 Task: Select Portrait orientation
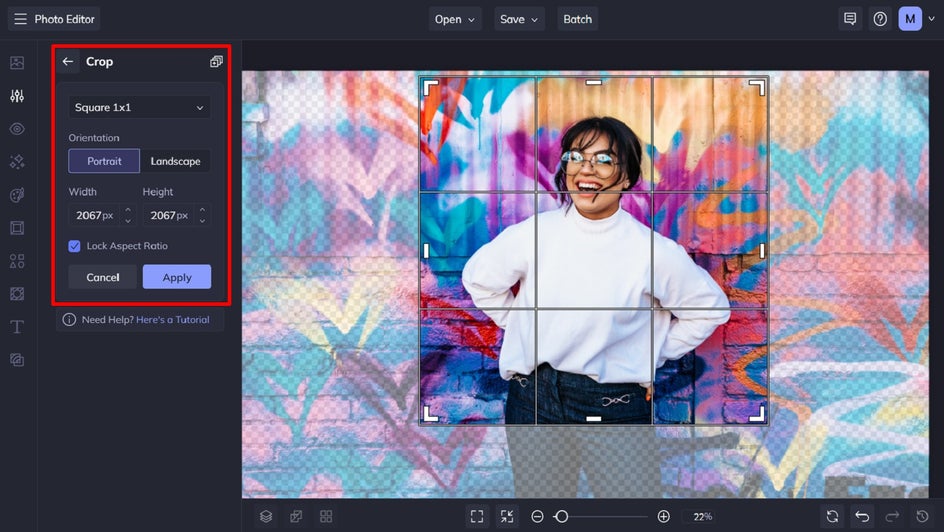(104, 161)
